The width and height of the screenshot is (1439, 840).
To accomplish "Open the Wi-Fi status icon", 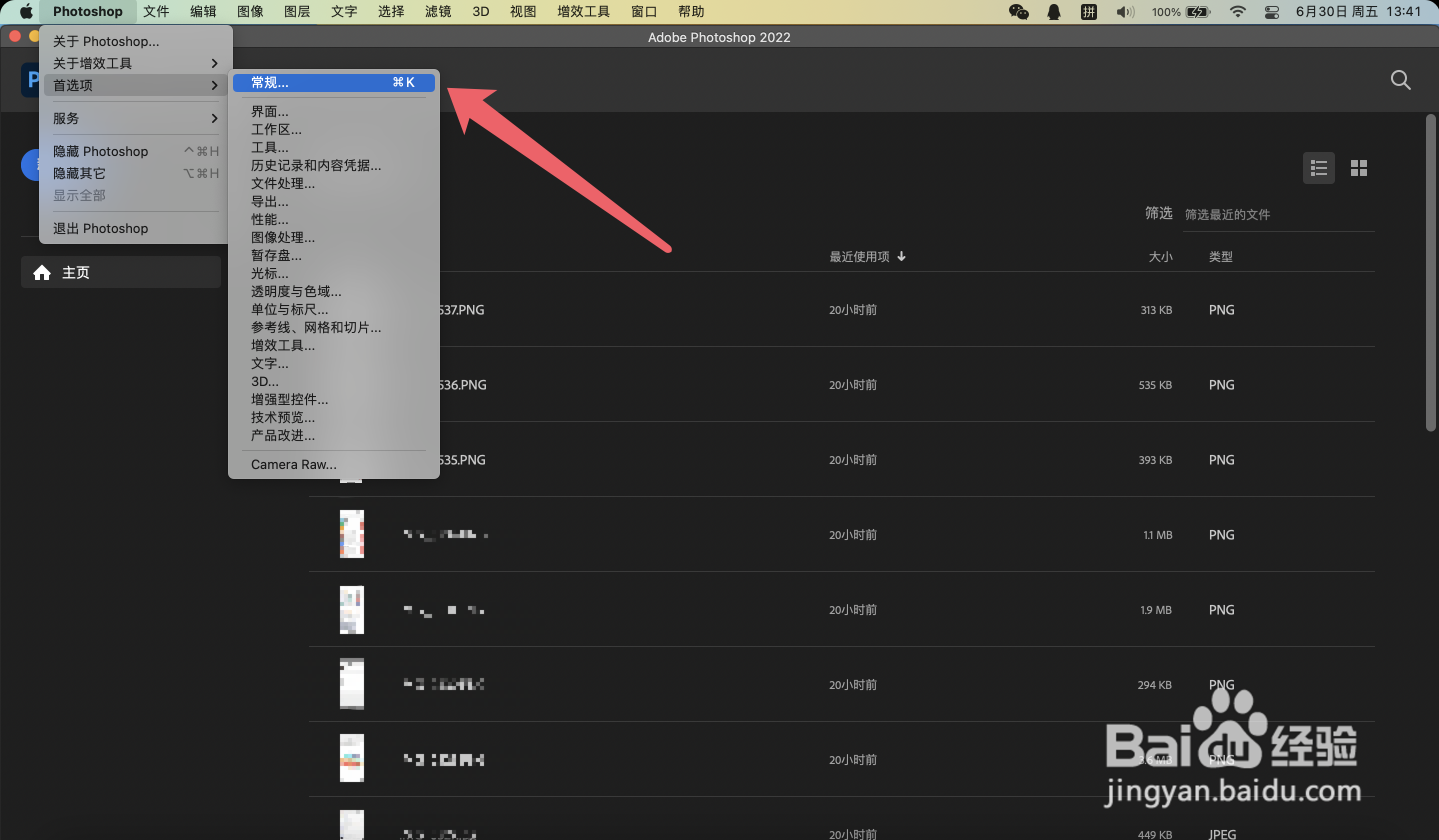I will point(1237,12).
